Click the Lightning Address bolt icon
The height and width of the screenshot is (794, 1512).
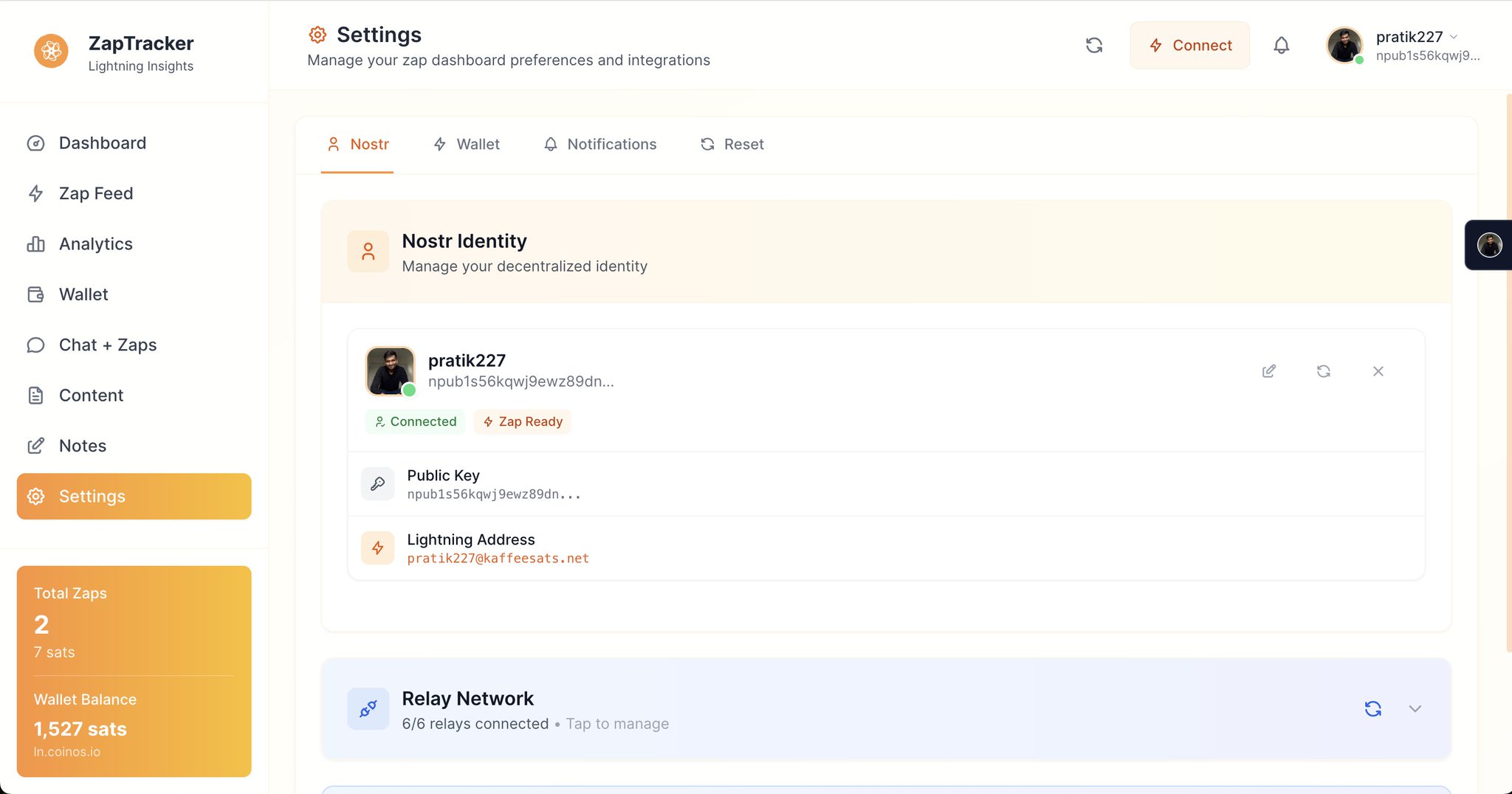click(378, 548)
